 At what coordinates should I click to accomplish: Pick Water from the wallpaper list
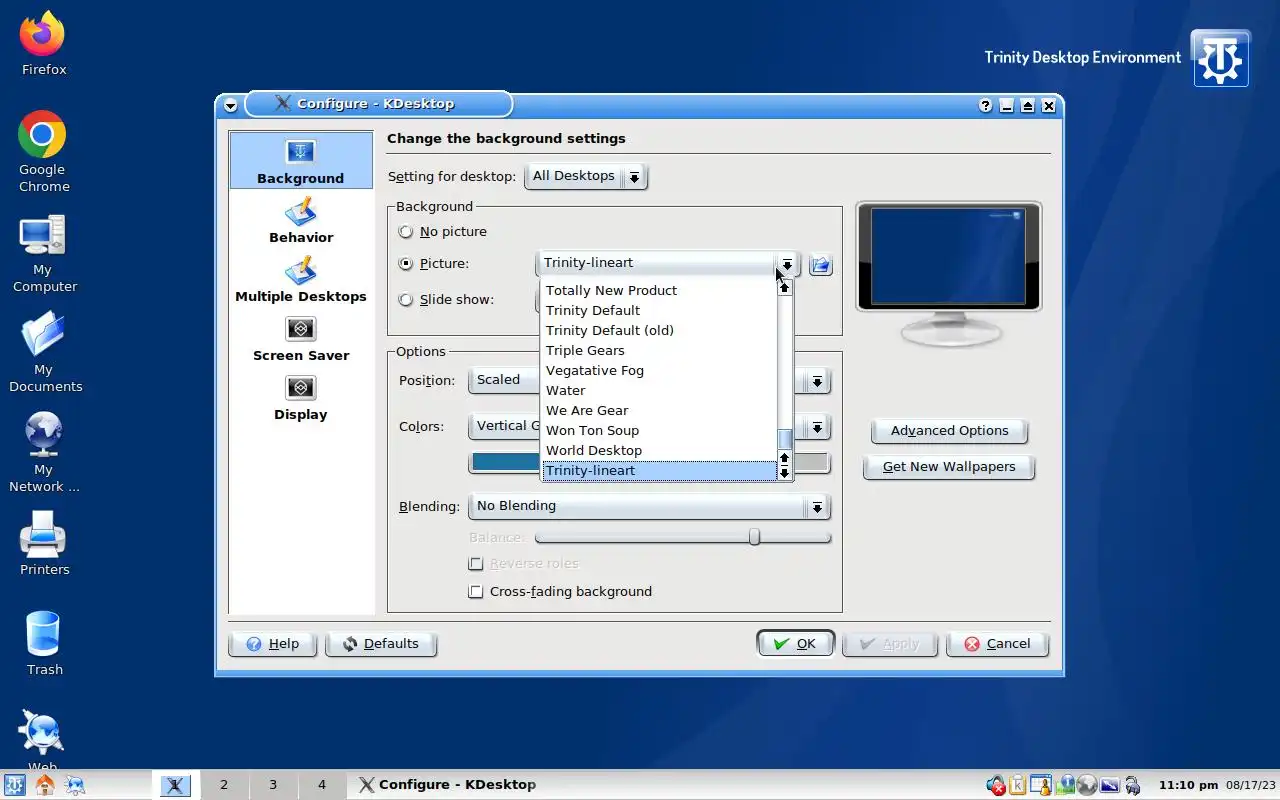tap(659, 391)
